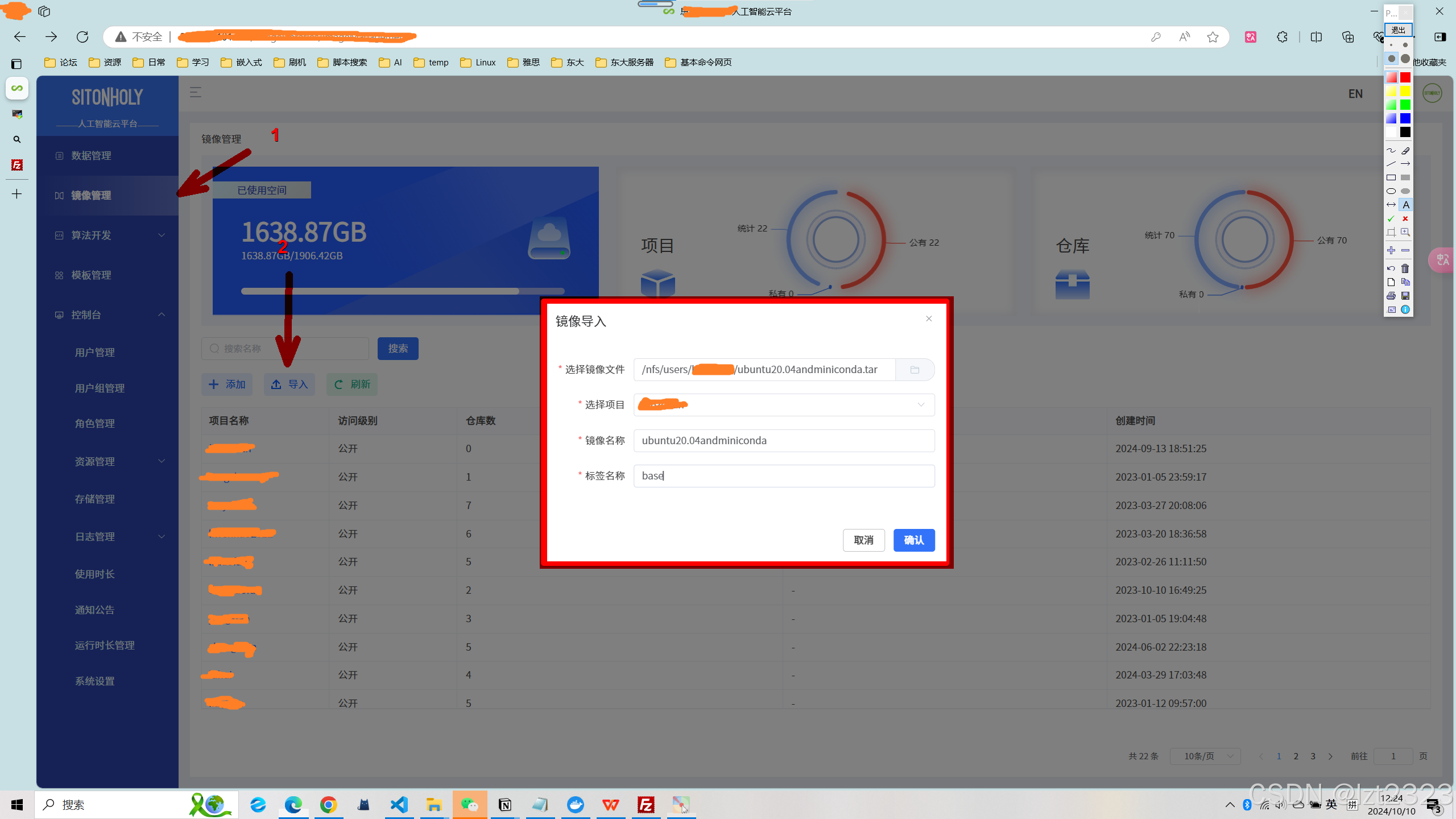Viewport: 1456px width, 819px height.
Task: Select the freehand curve drawing tool
Action: (x=1391, y=151)
